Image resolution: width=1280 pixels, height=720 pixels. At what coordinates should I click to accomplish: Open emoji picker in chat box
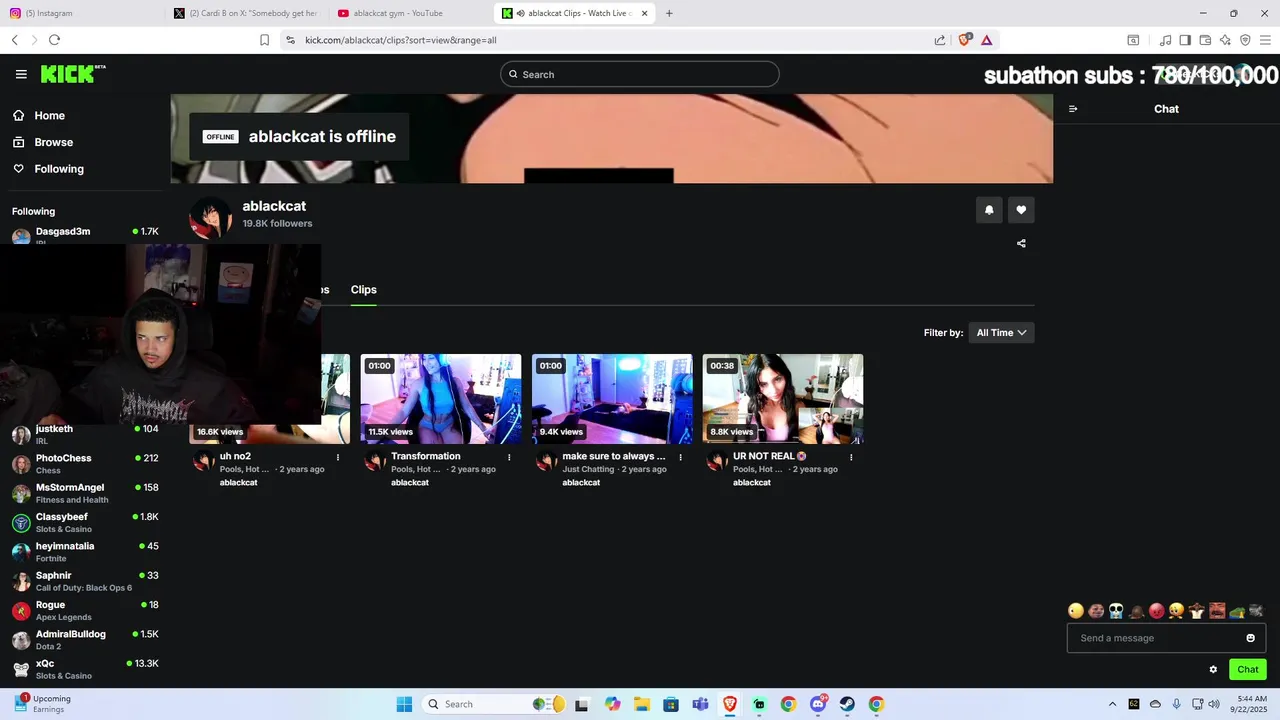coord(1250,638)
